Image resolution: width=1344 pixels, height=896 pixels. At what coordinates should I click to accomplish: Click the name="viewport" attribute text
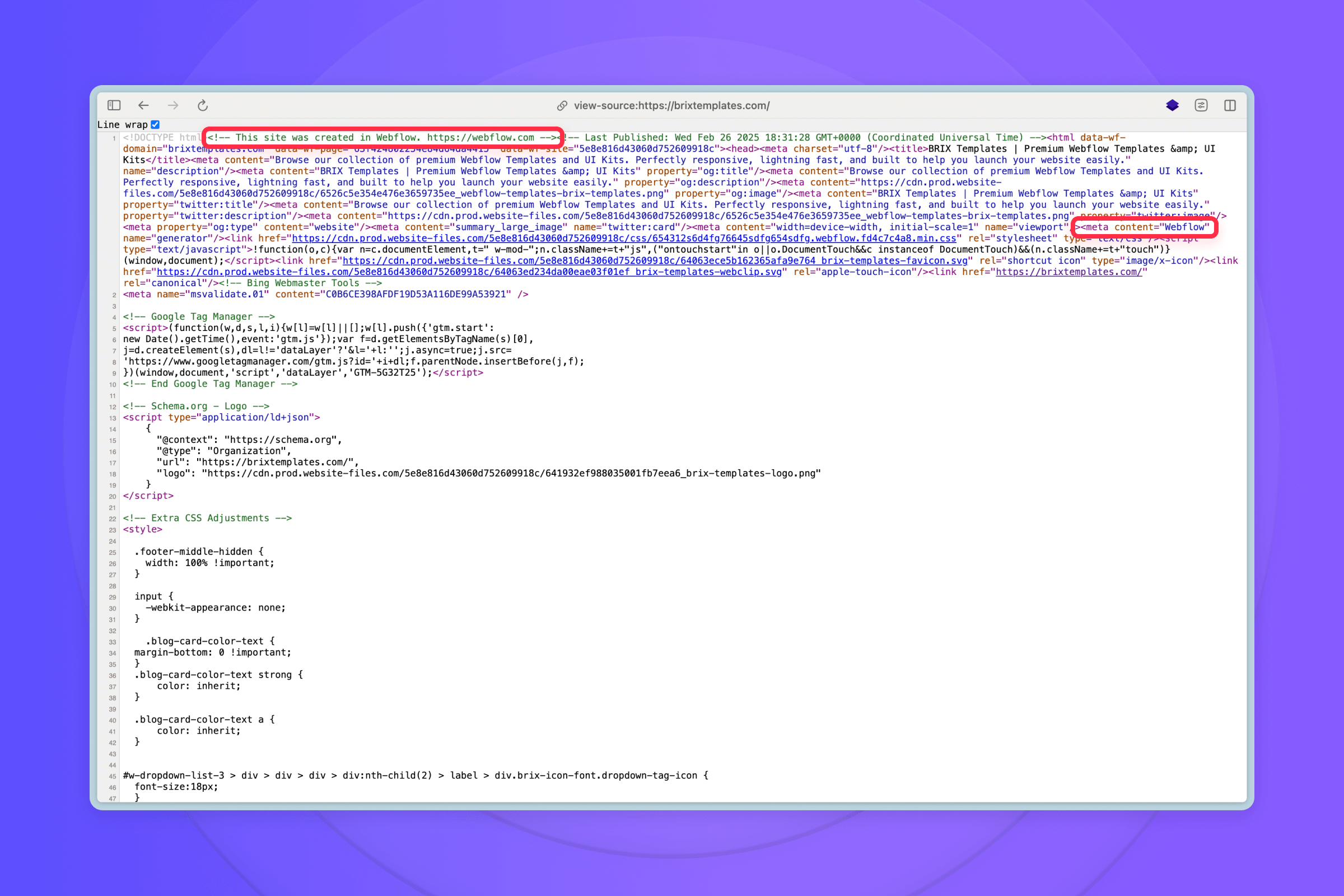pyautogui.click(x=1026, y=227)
